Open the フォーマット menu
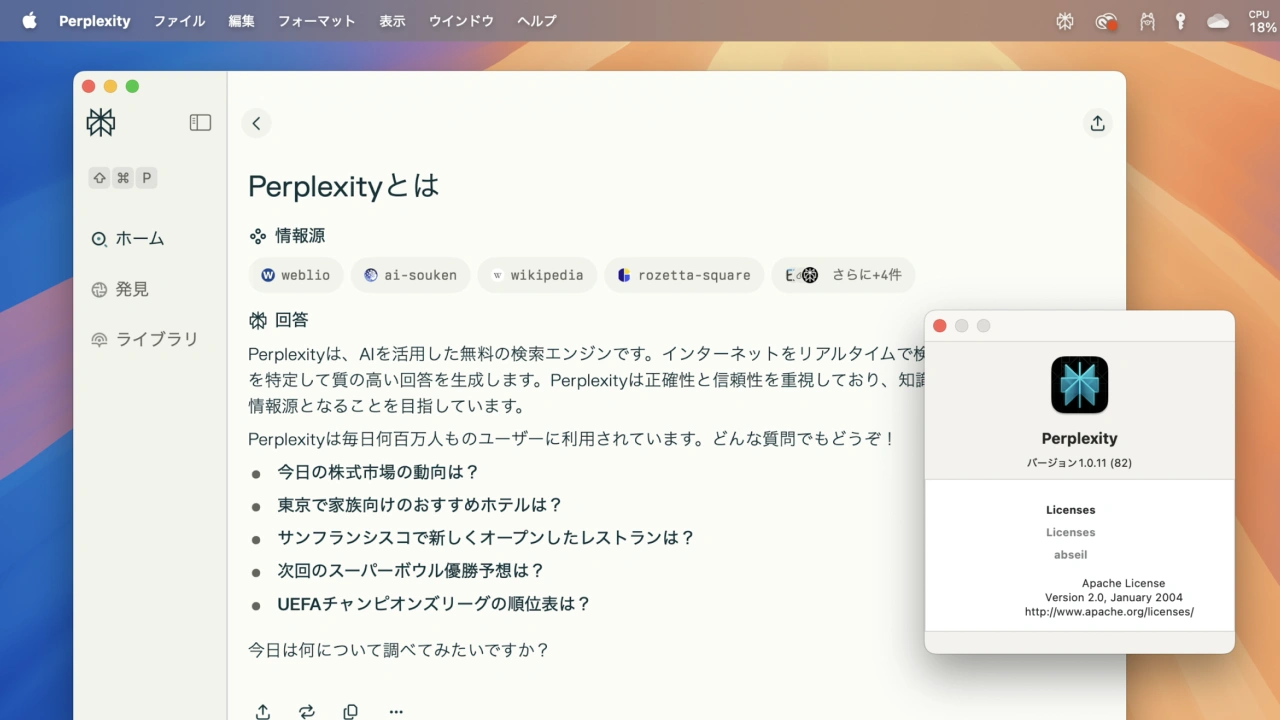Screen dimensions: 1280x720 317,20
